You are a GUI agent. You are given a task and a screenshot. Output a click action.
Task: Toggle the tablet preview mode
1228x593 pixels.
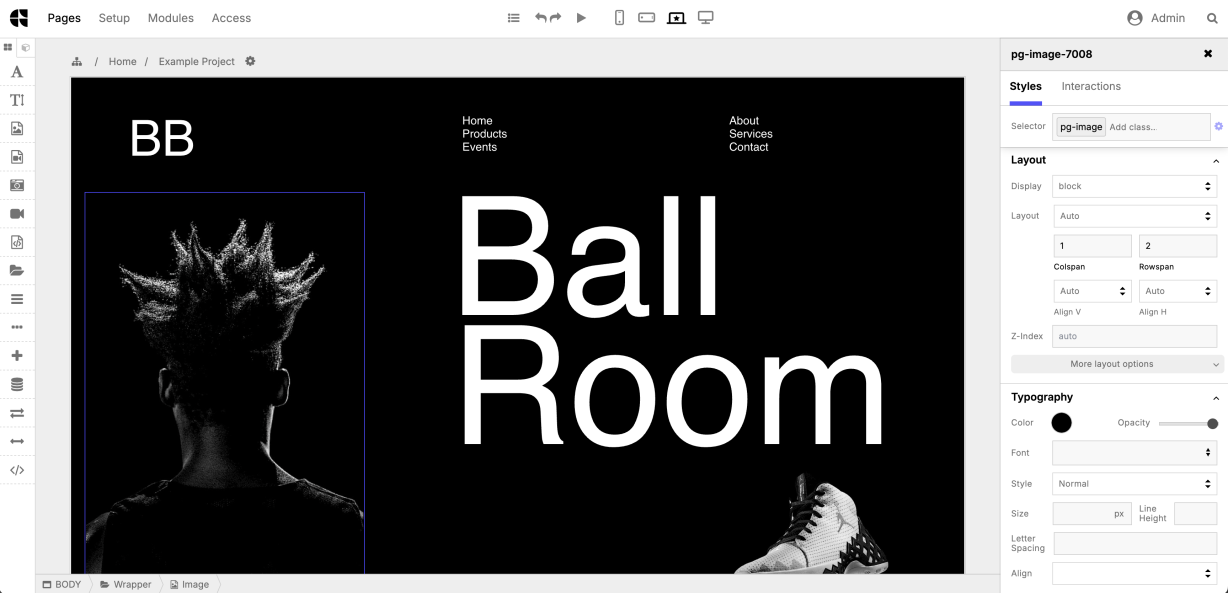646,17
